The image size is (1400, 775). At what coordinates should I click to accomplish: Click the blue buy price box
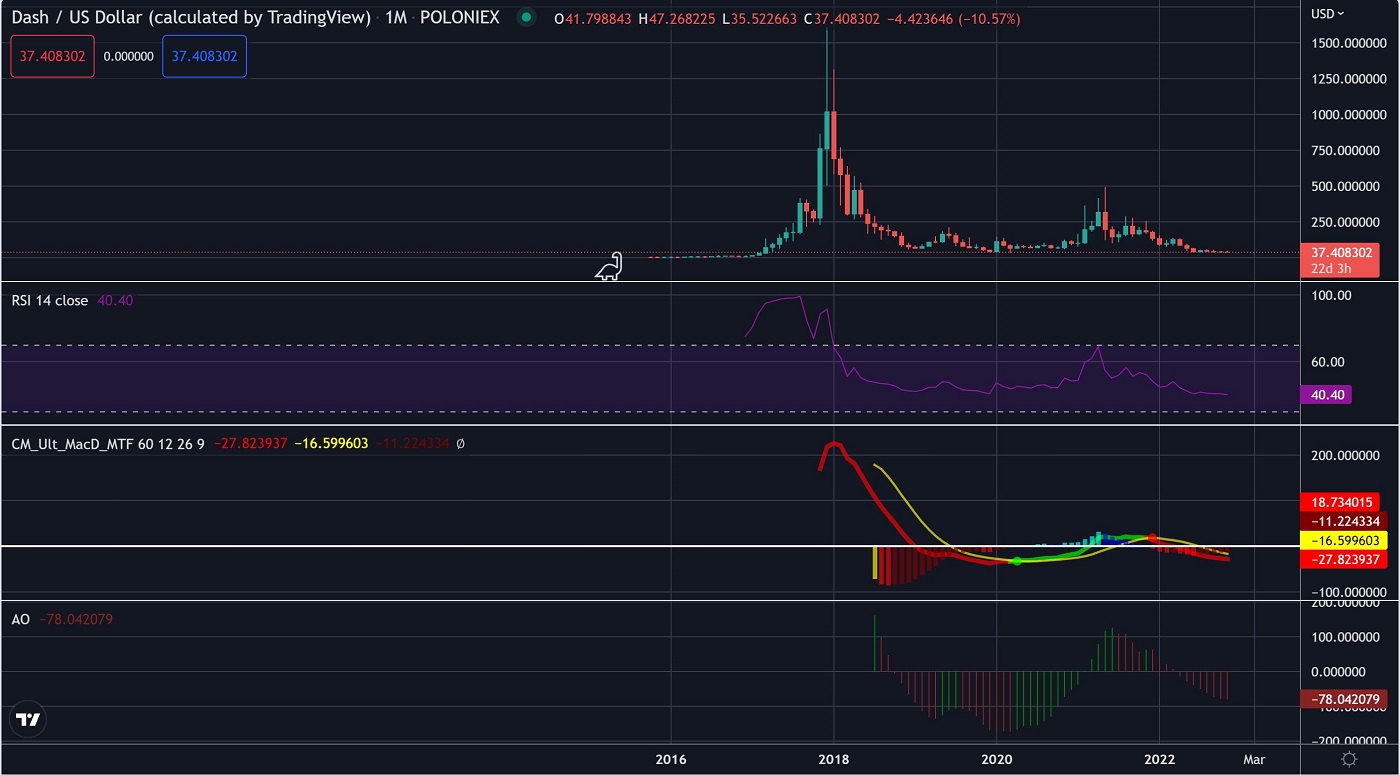[204, 56]
